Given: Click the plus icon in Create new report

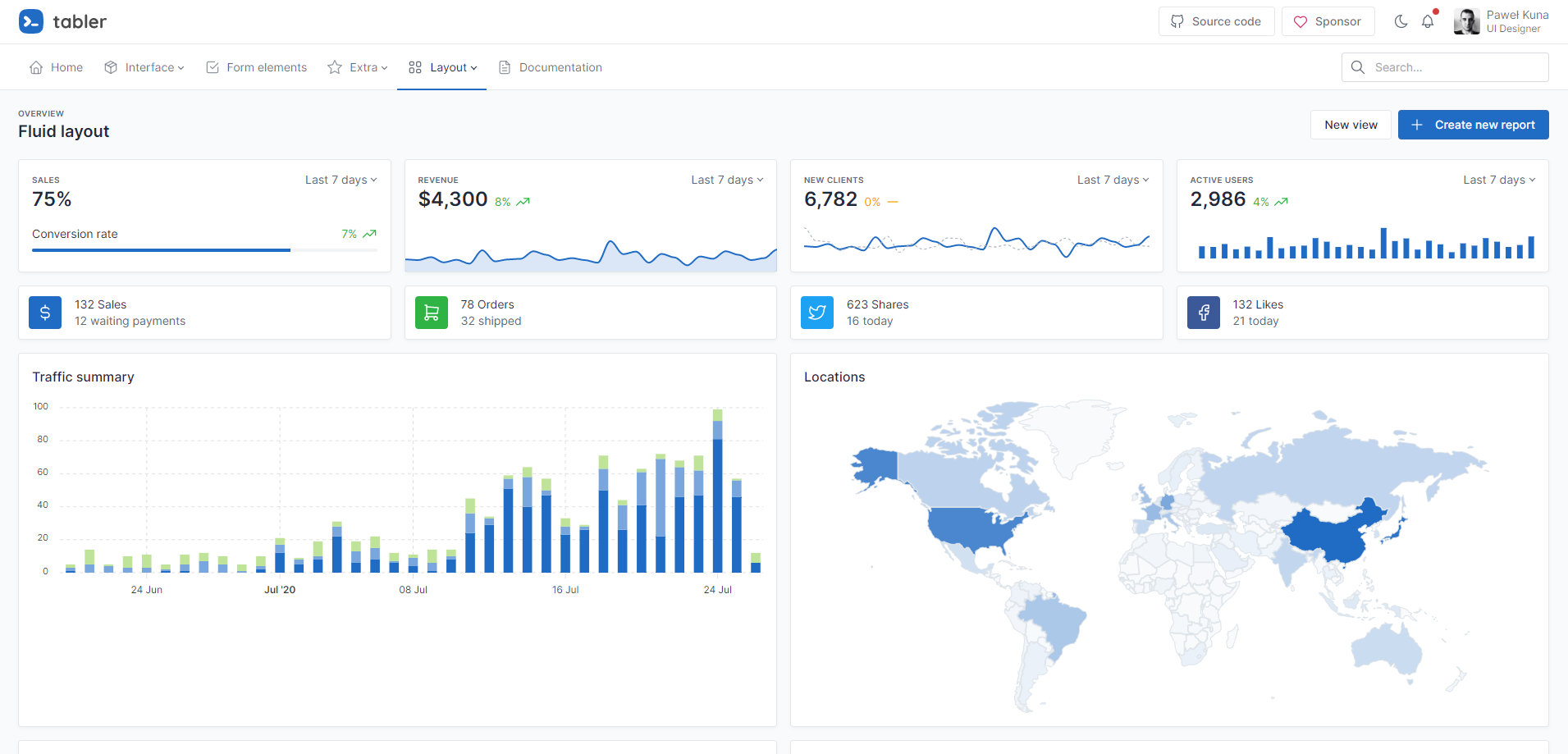Looking at the screenshot, I should coord(1417,125).
